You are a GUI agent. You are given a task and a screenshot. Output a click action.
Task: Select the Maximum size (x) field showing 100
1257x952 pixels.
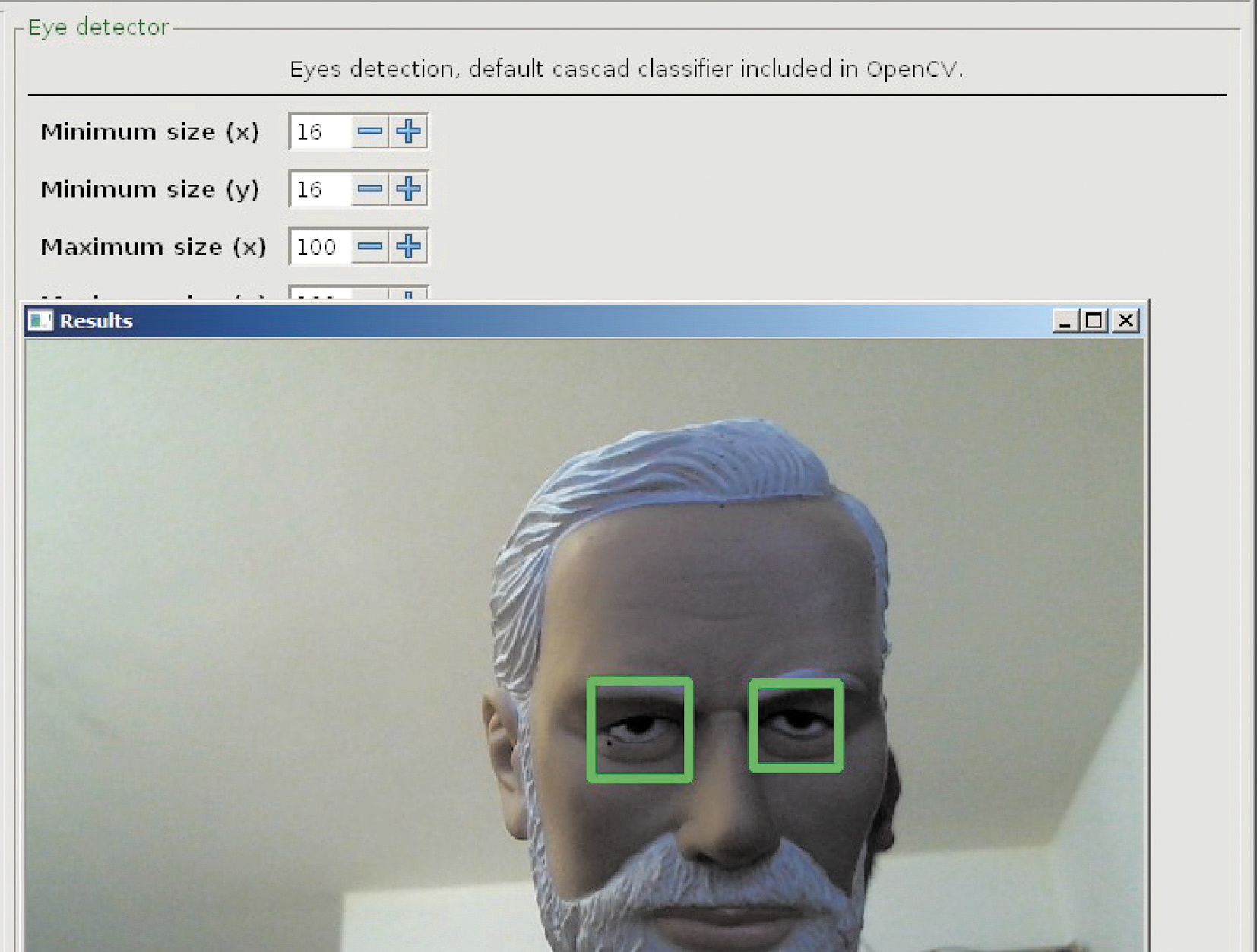pos(321,247)
